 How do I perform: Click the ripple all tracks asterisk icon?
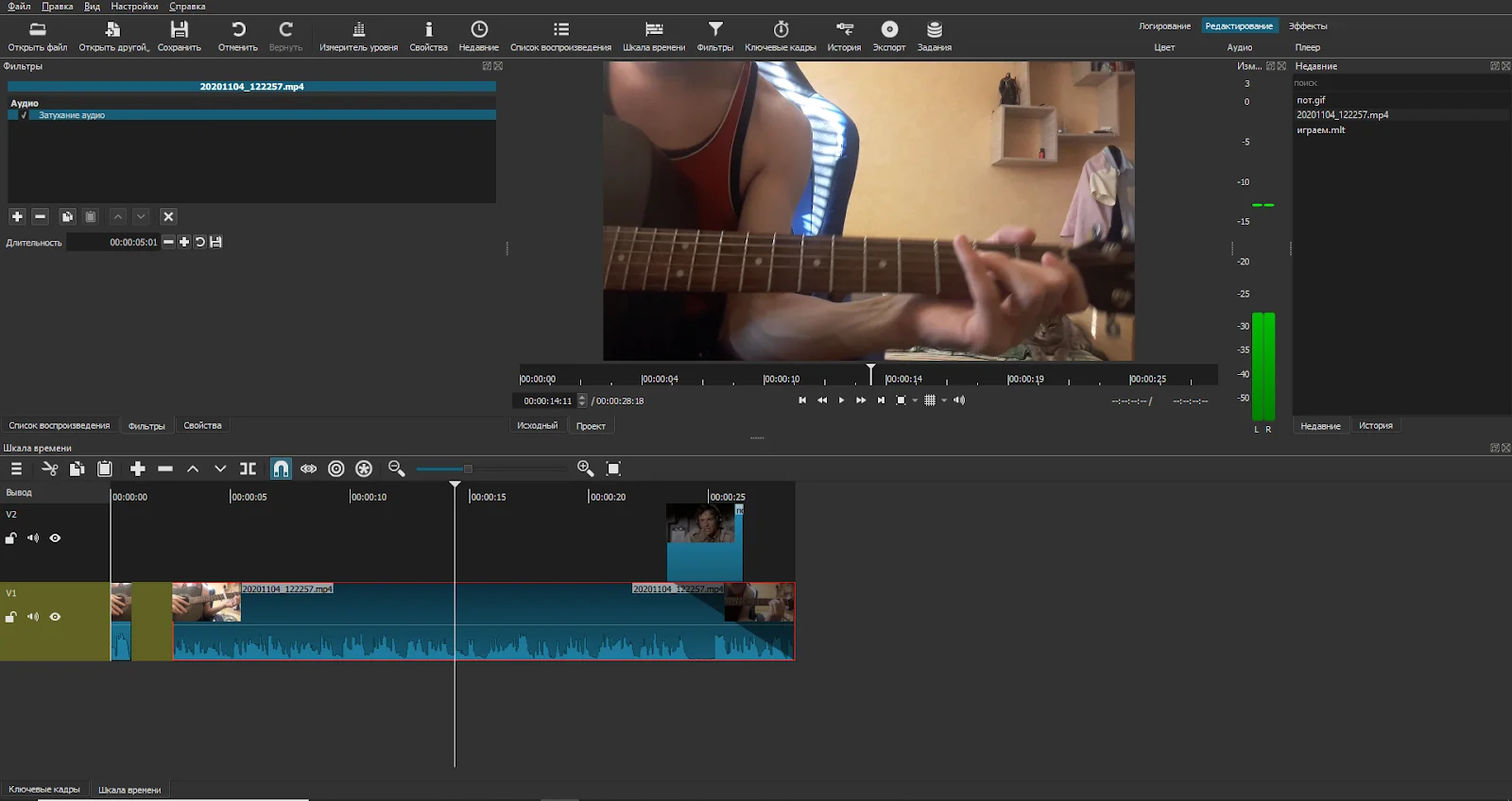click(364, 469)
